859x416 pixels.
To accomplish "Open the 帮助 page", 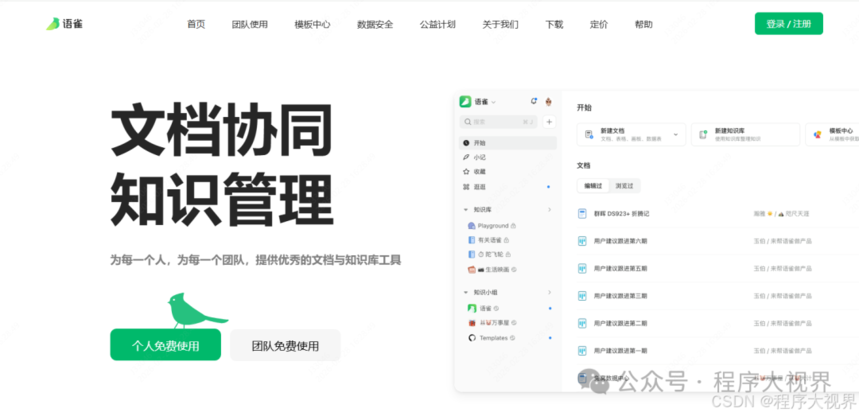I will [644, 24].
